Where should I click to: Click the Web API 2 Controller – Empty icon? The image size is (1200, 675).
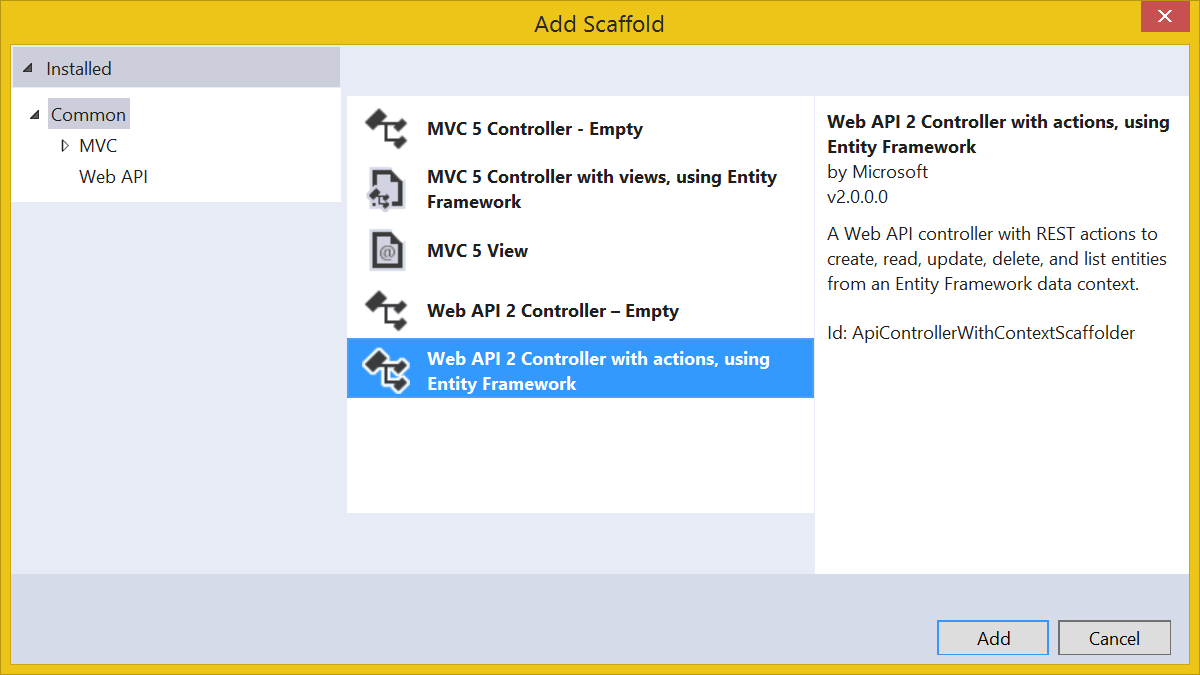pos(386,311)
